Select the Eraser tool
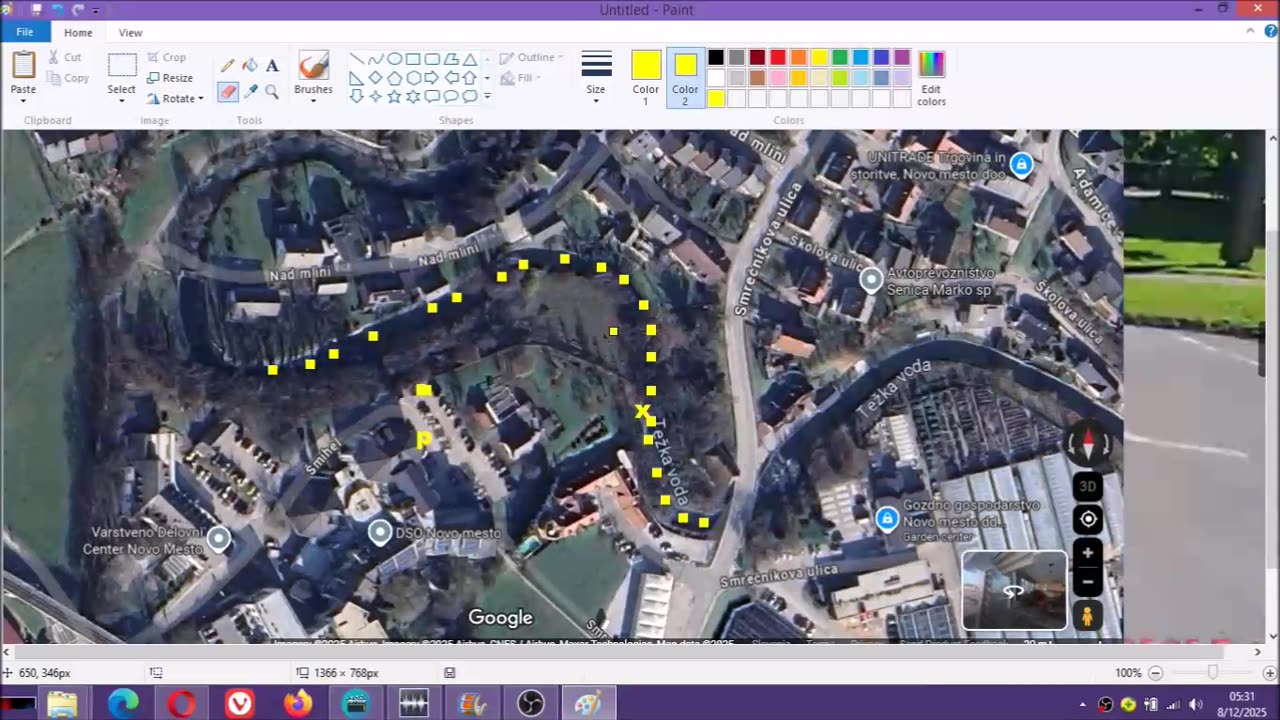This screenshot has width=1280, height=720. point(228,91)
